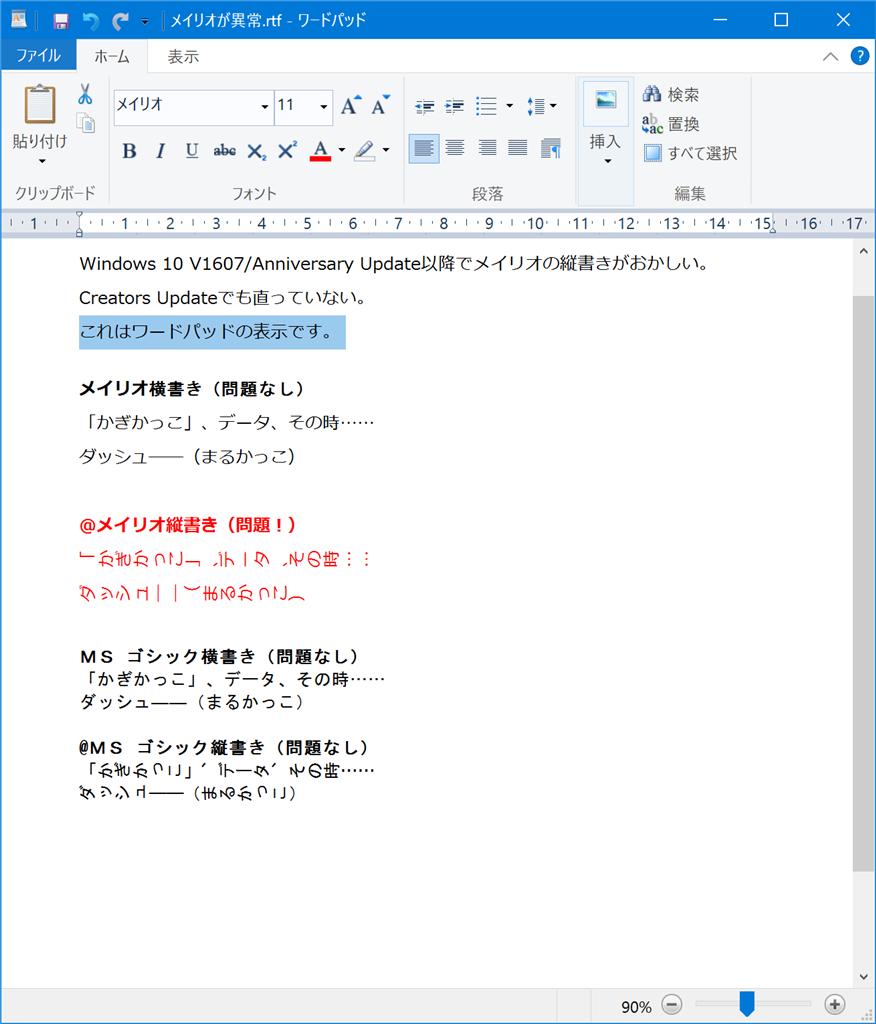Screen dimensions: 876x1024
Task: Toggle superscript formatting
Action: click(287, 151)
